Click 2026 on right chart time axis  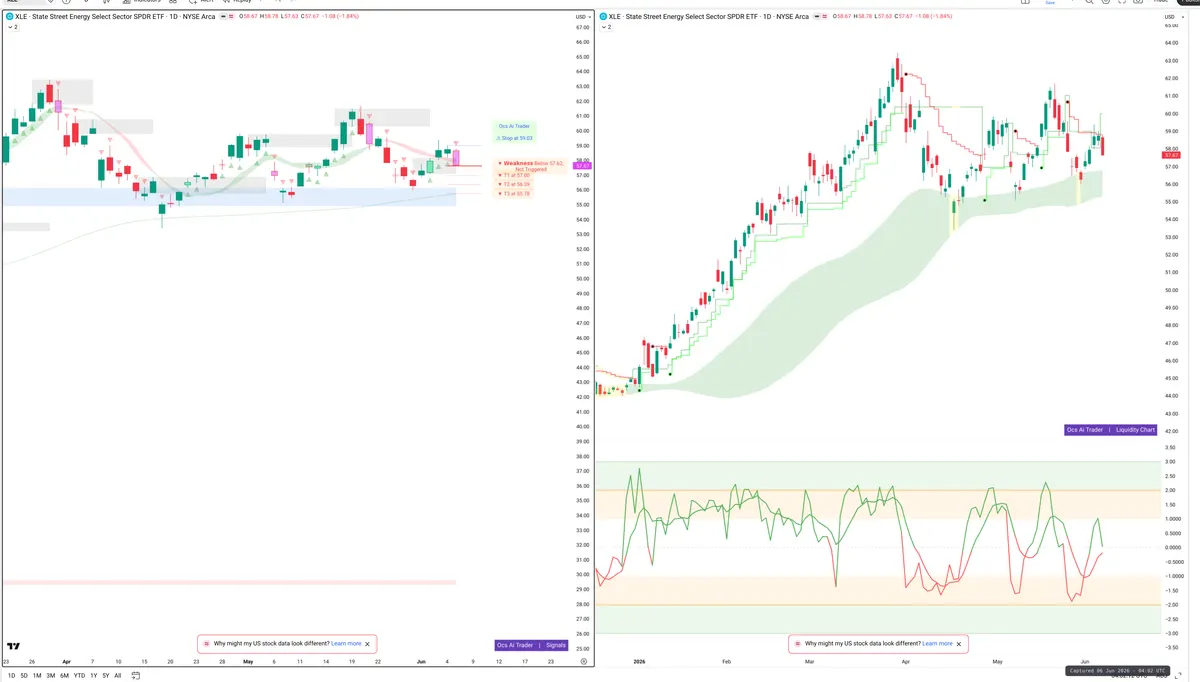coord(640,661)
